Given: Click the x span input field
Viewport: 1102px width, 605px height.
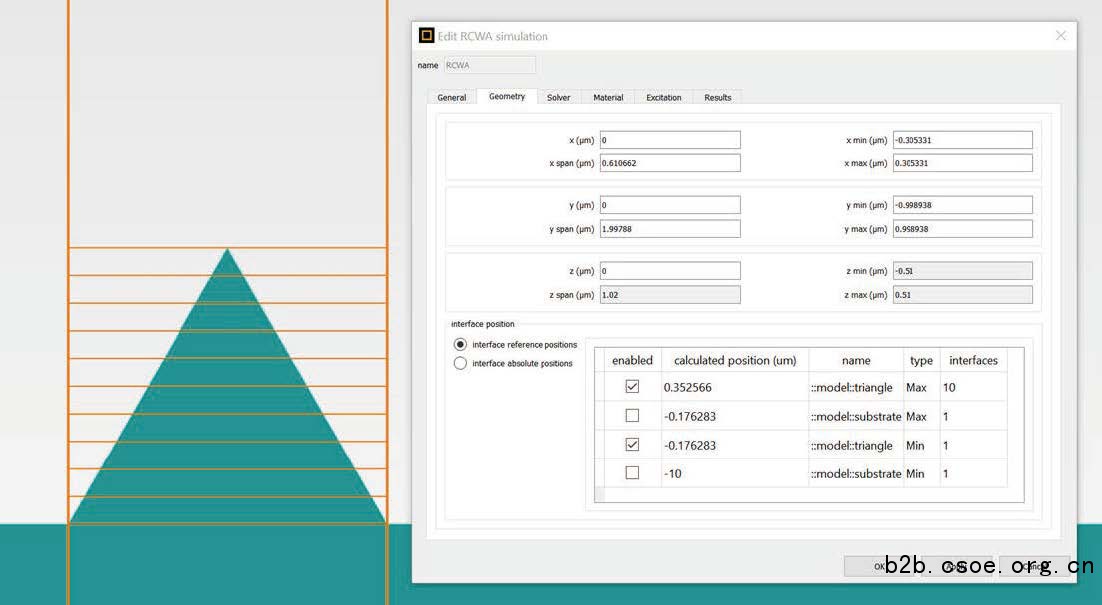Looking at the screenshot, I should pyautogui.click(x=670, y=163).
